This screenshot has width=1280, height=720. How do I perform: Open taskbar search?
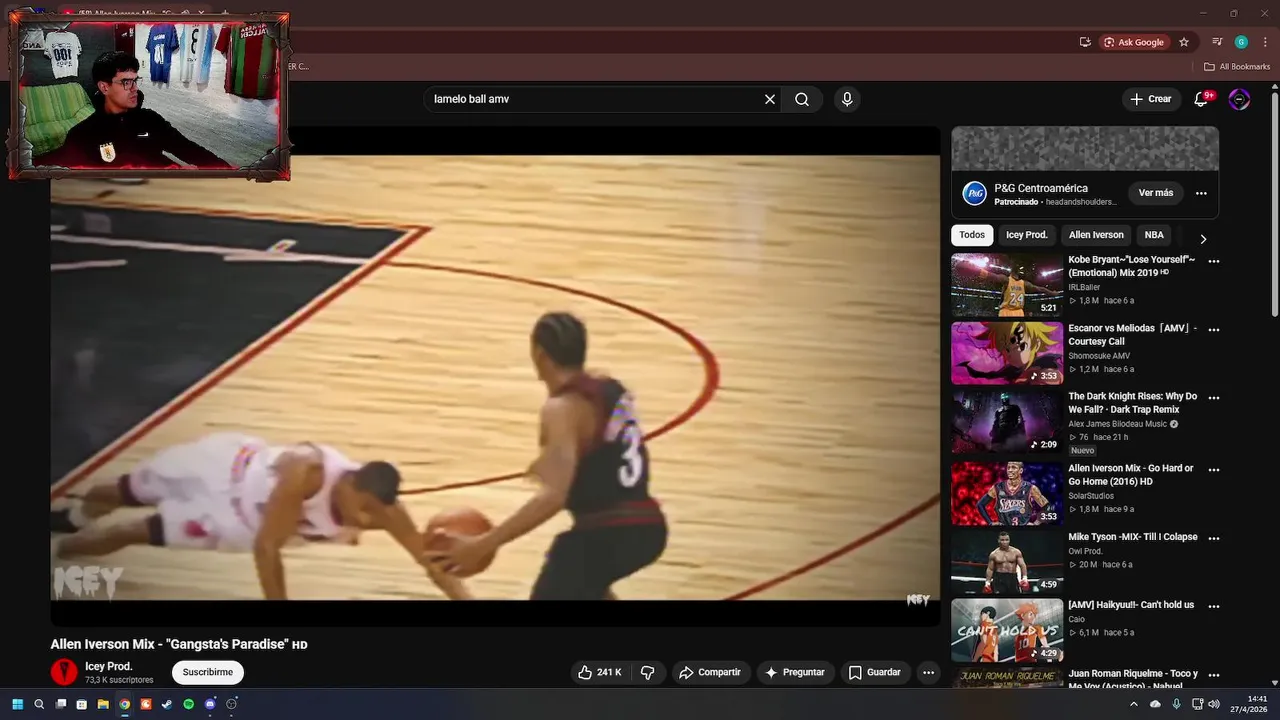[39, 704]
